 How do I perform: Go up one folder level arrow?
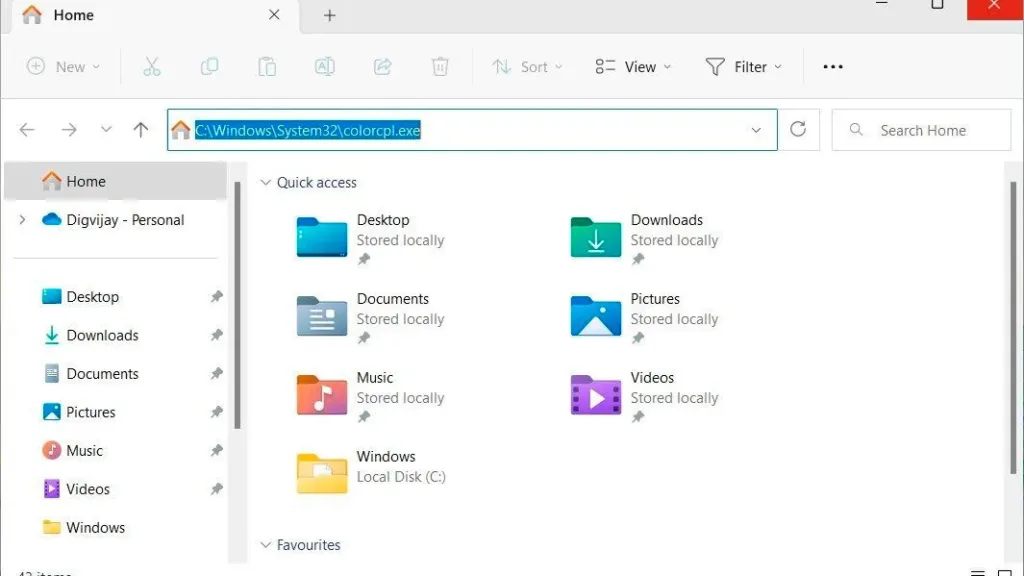click(x=140, y=130)
